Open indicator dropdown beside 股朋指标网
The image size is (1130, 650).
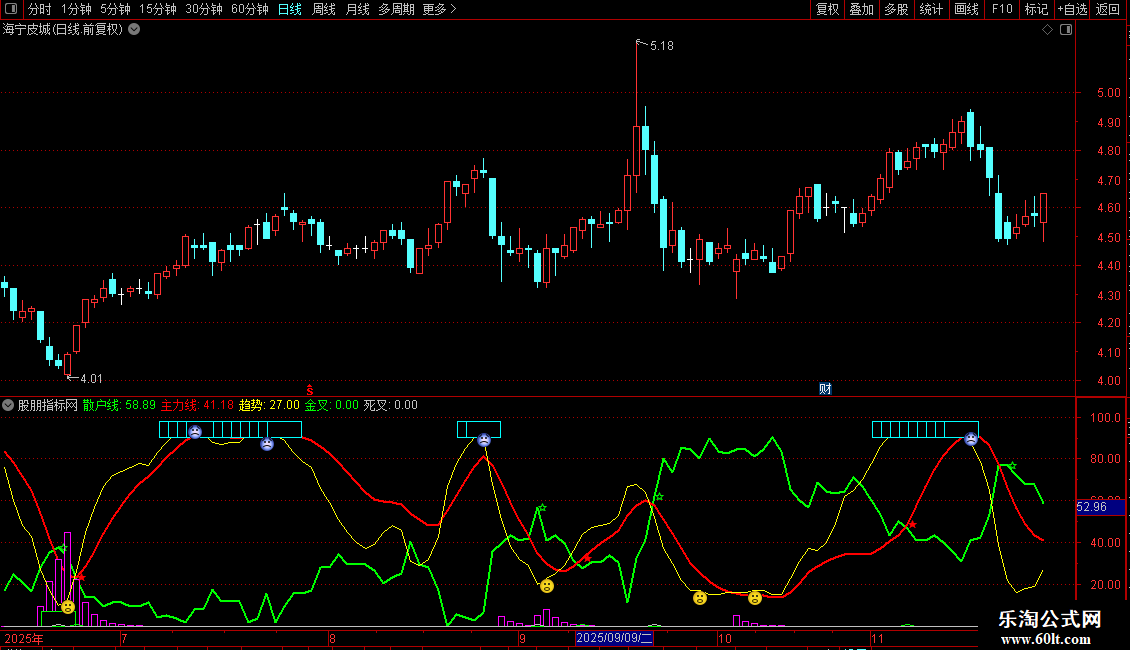coord(8,405)
